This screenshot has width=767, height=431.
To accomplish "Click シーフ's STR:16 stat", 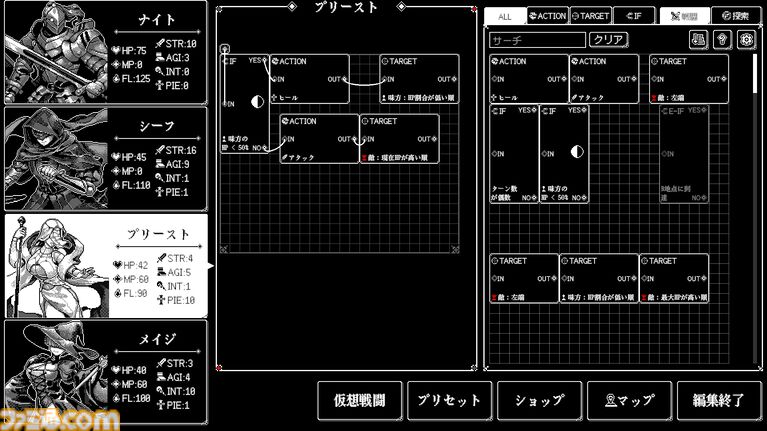I will coord(176,150).
